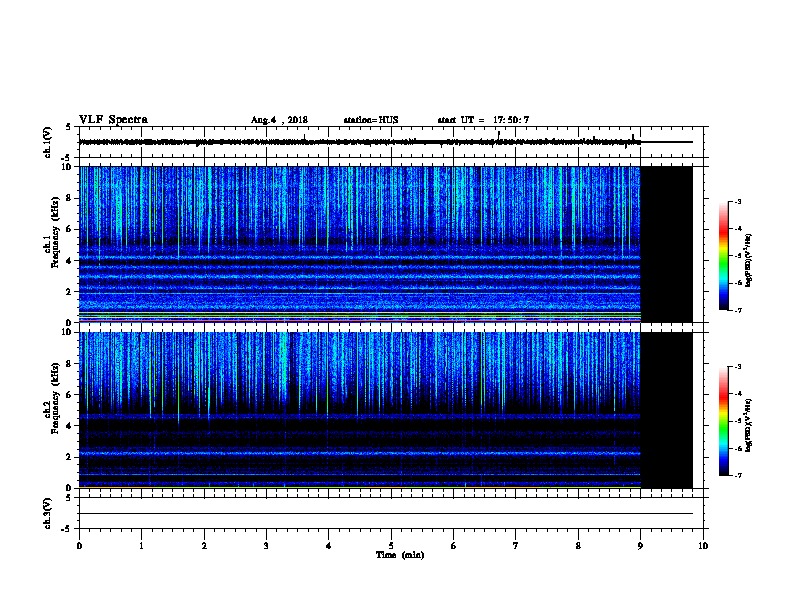Click the "station=HUS" label

coord(371,120)
